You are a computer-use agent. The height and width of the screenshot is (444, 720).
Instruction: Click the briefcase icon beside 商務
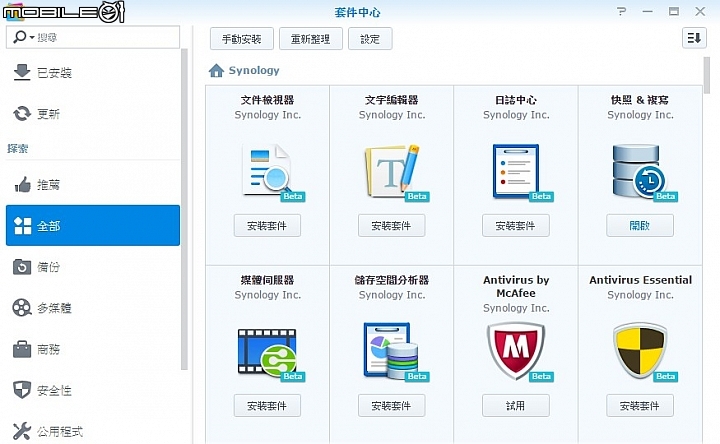point(22,349)
